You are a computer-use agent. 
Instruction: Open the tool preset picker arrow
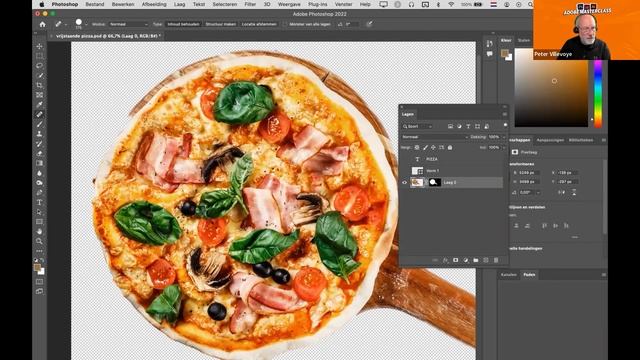pos(66,24)
